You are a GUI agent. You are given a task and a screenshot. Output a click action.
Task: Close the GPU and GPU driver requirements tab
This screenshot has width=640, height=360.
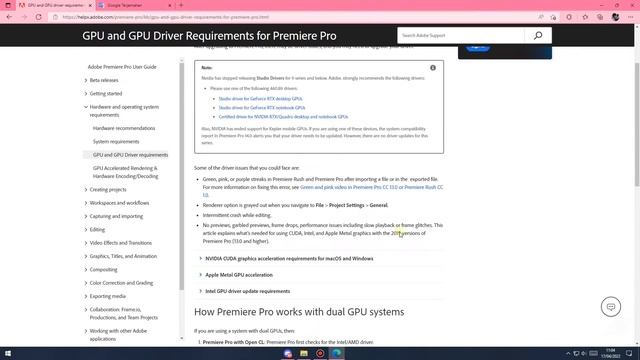[90, 5]
